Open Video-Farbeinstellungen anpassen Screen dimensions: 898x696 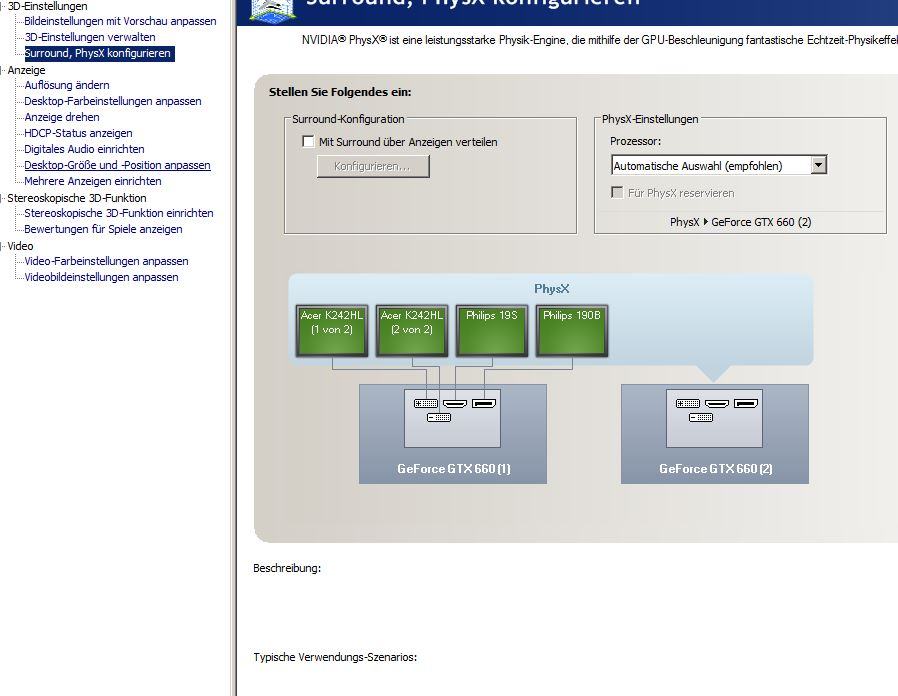[106, 261]
